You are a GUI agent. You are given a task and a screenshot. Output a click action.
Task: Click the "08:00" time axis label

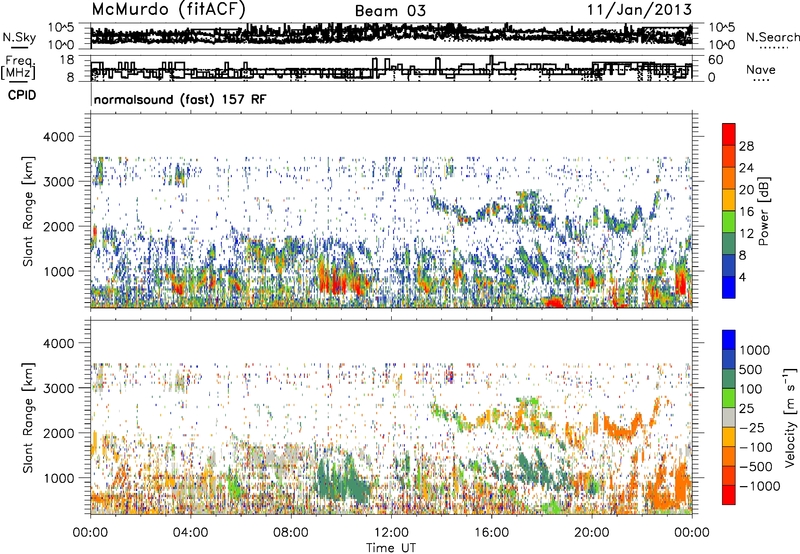pyautogui.click(x=291, y=533)
